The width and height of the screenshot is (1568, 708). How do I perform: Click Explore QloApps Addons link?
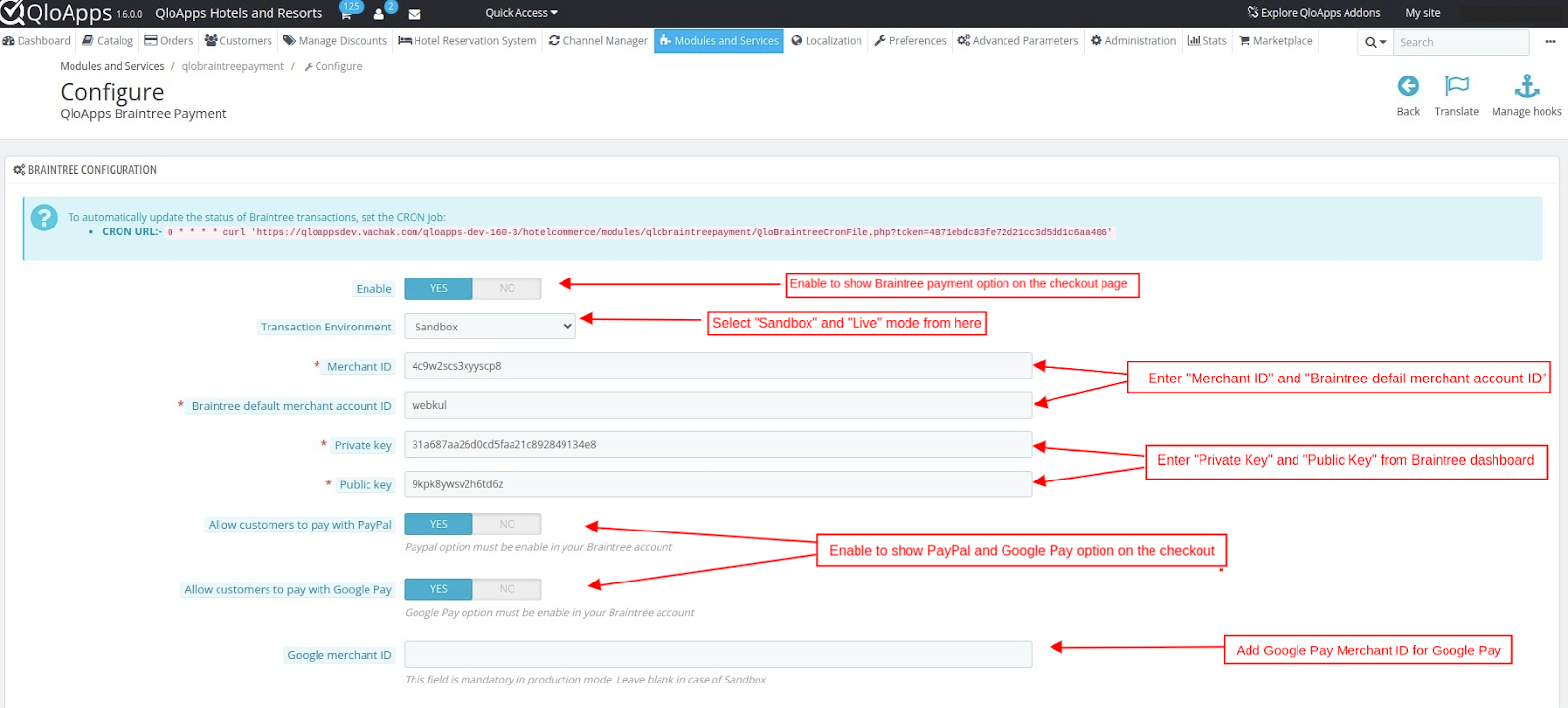[1313, 13]
